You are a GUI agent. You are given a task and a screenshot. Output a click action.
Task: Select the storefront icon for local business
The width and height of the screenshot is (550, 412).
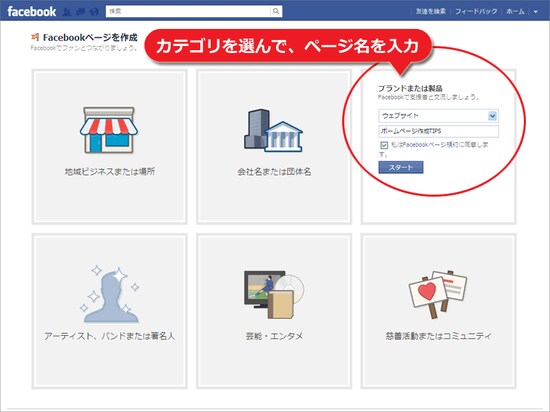coord(109,130)
